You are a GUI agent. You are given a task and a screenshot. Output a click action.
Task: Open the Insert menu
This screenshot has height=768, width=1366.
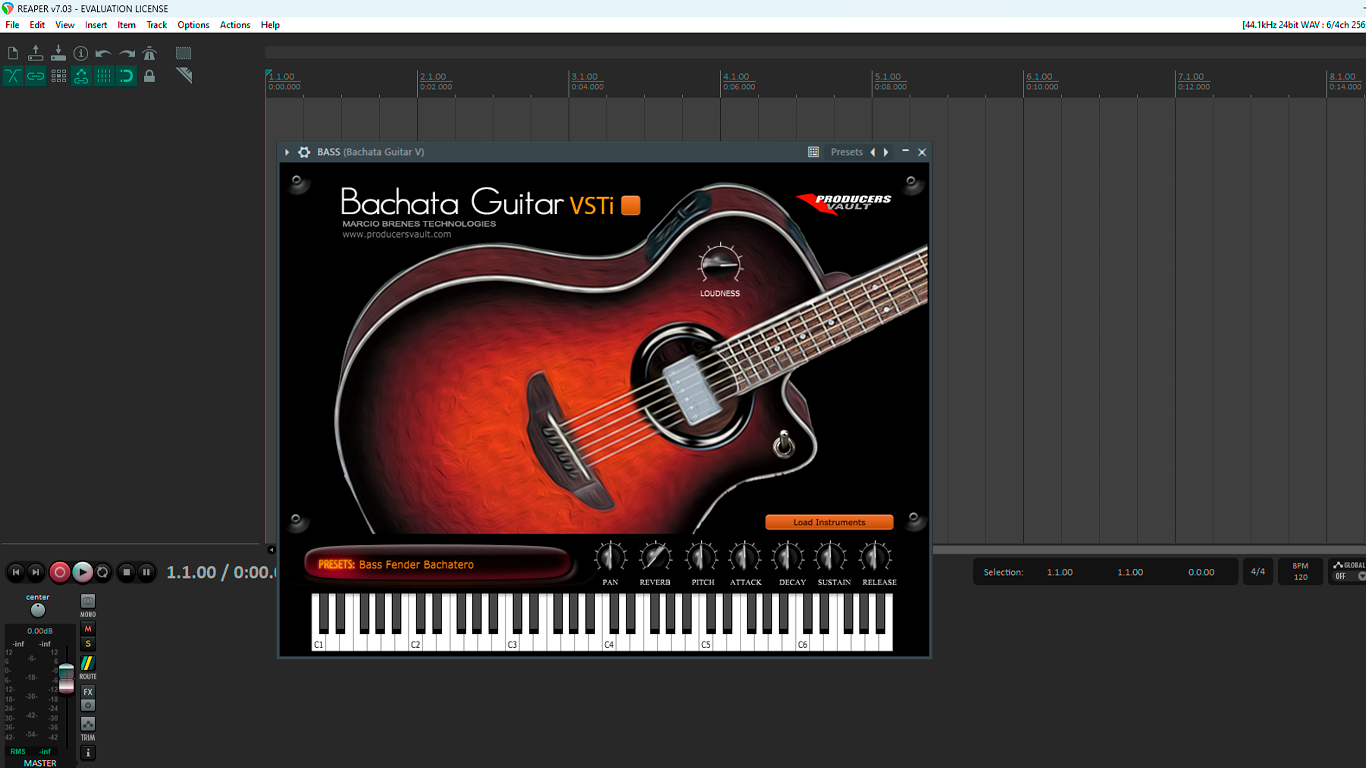pos(96,25)
